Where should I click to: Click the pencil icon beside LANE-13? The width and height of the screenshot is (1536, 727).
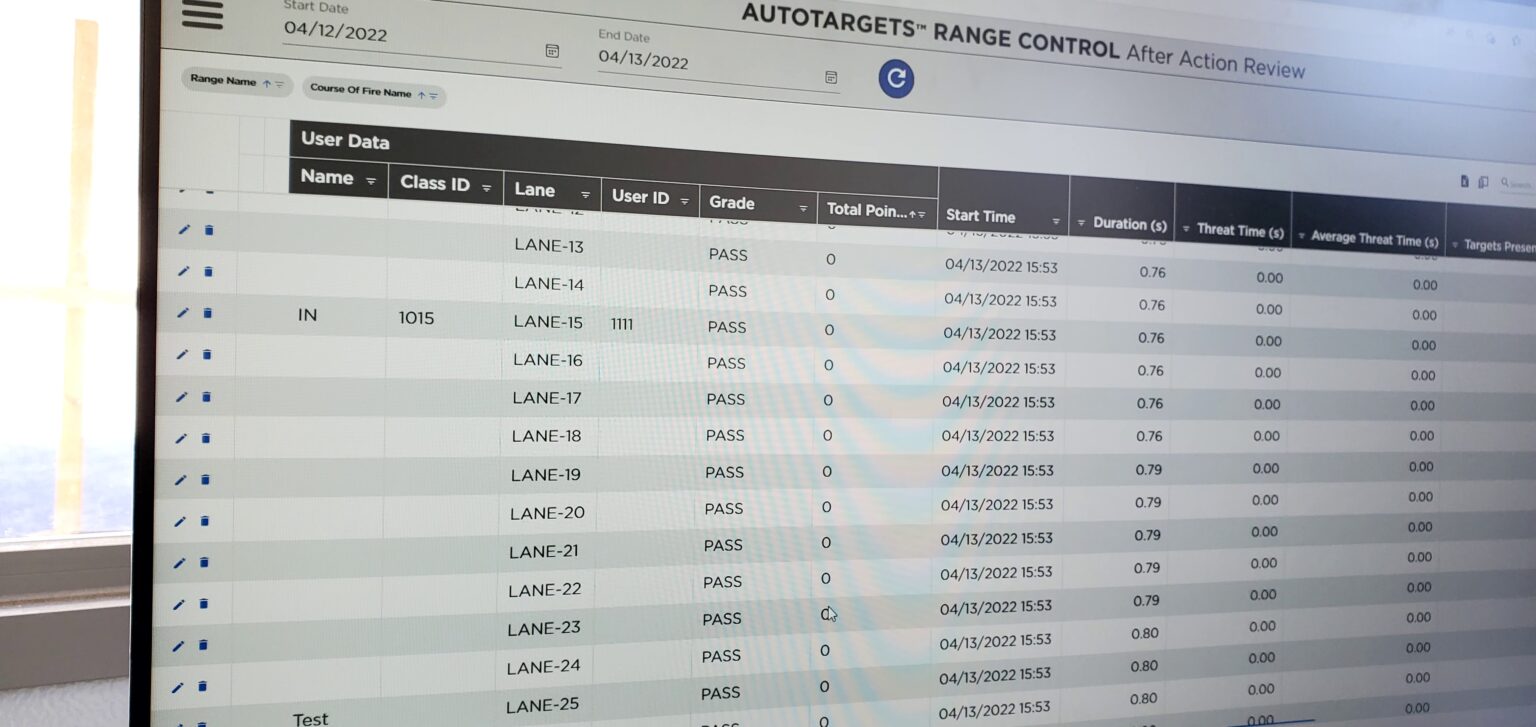click(184, 229)
